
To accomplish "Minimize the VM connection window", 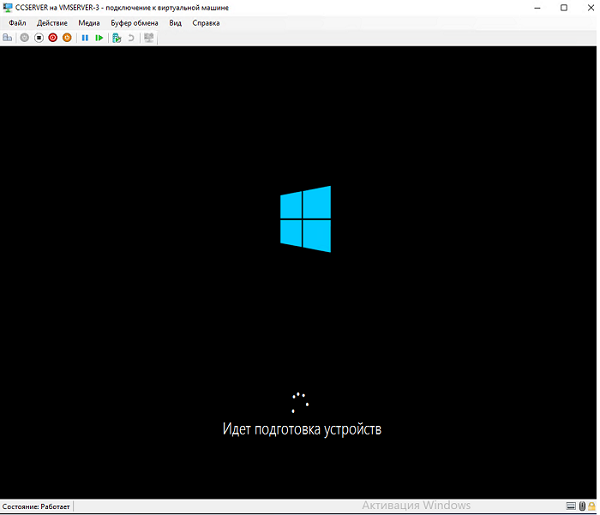I will point(537,8).
